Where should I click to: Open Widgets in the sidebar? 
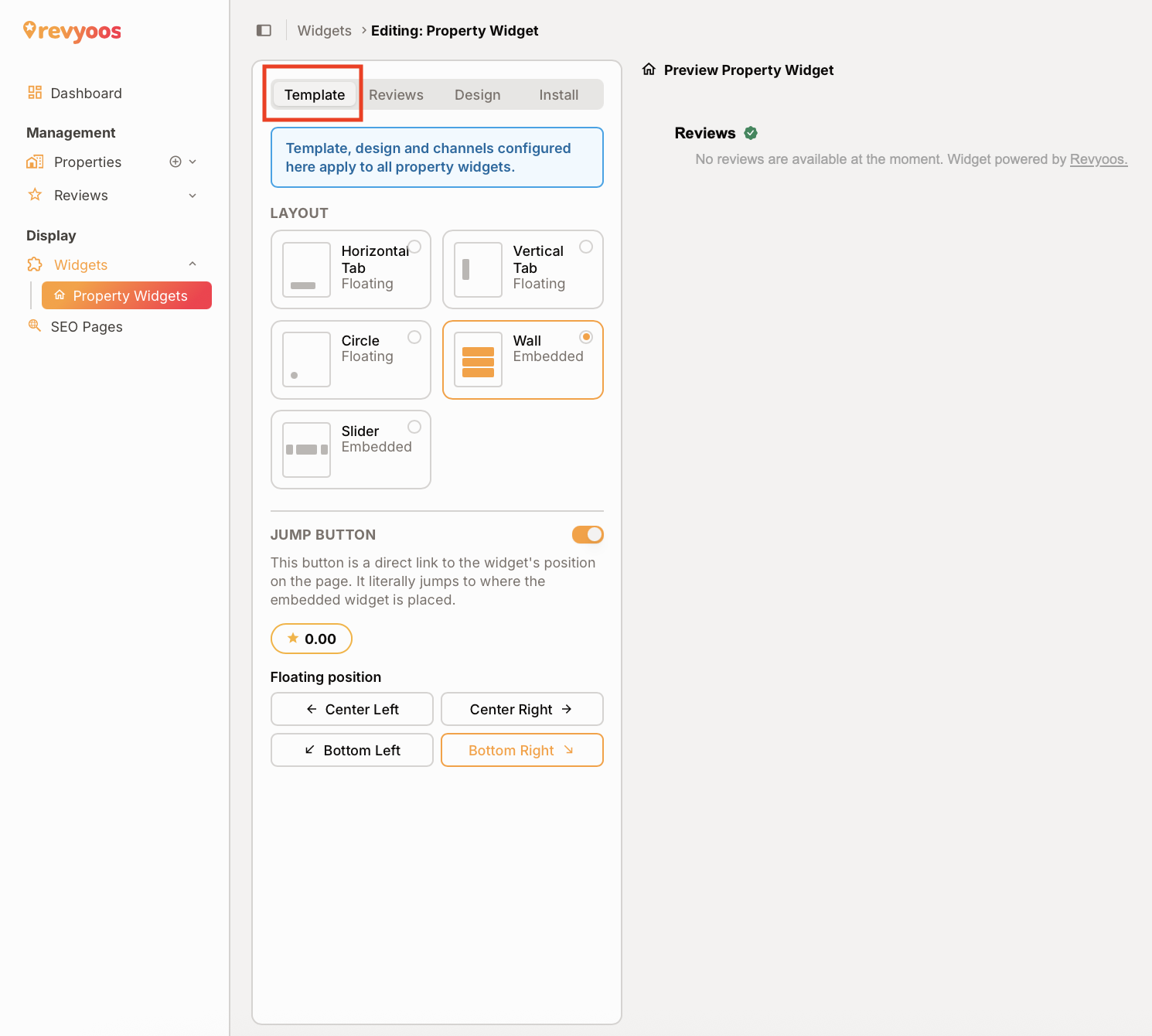coord(80,264)
